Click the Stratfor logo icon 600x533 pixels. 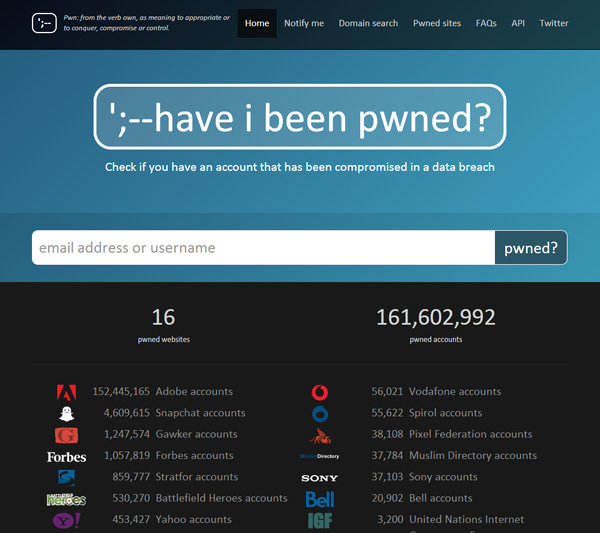tap(67, 478)
